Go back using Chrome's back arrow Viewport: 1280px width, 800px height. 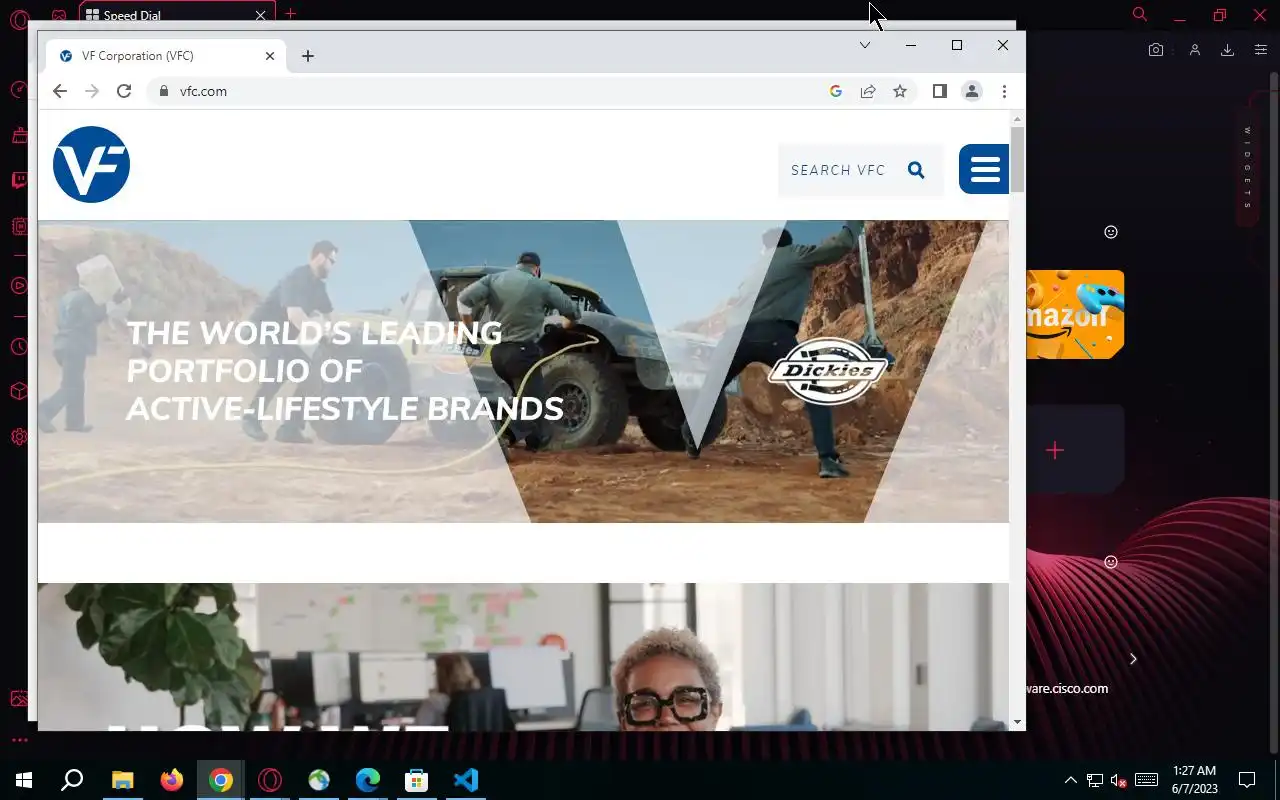point(60,91)
